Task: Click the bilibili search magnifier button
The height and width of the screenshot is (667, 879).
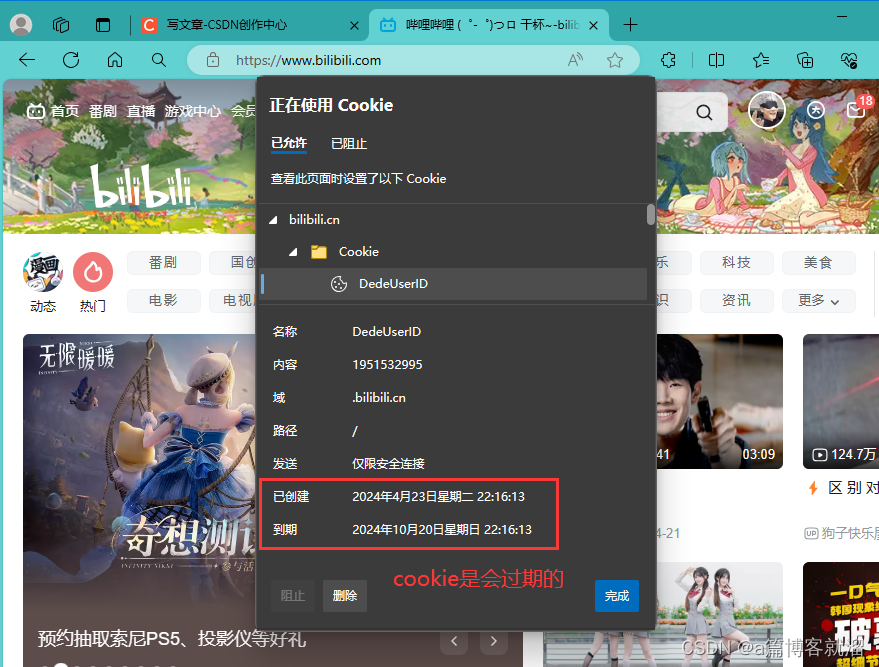Action: [705, 112]
